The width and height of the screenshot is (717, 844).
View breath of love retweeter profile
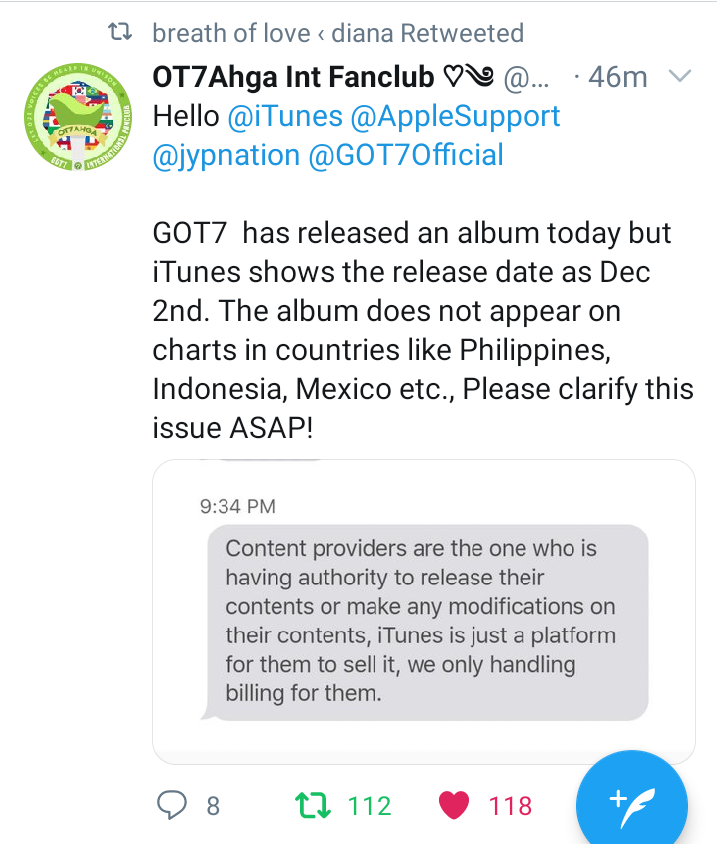pyautogui.click(x=338, y=33)
